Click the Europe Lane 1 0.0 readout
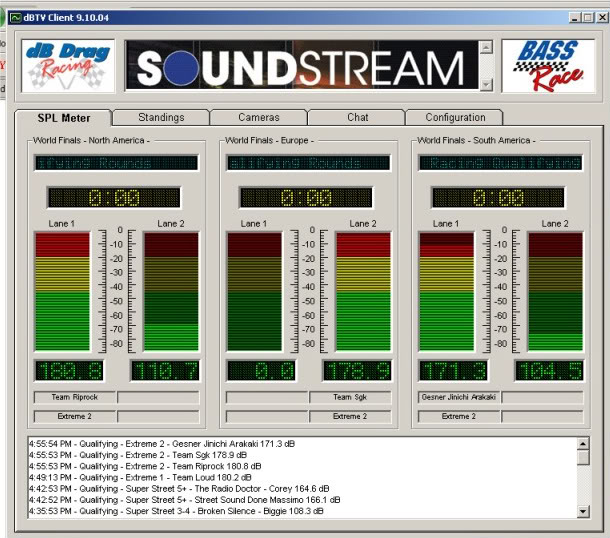Screen dimensions: 610x538 tap(261, 371)
